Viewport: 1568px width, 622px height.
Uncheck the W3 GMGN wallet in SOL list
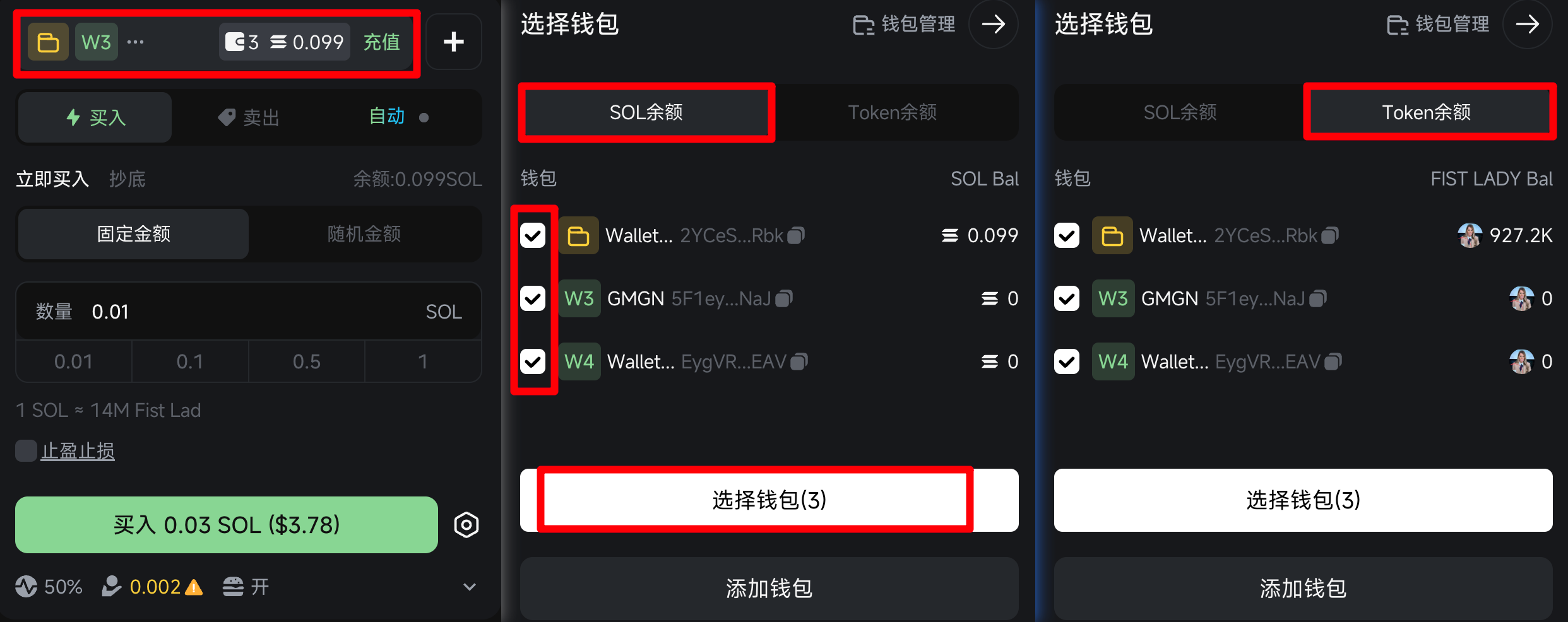tap(533, 298)
